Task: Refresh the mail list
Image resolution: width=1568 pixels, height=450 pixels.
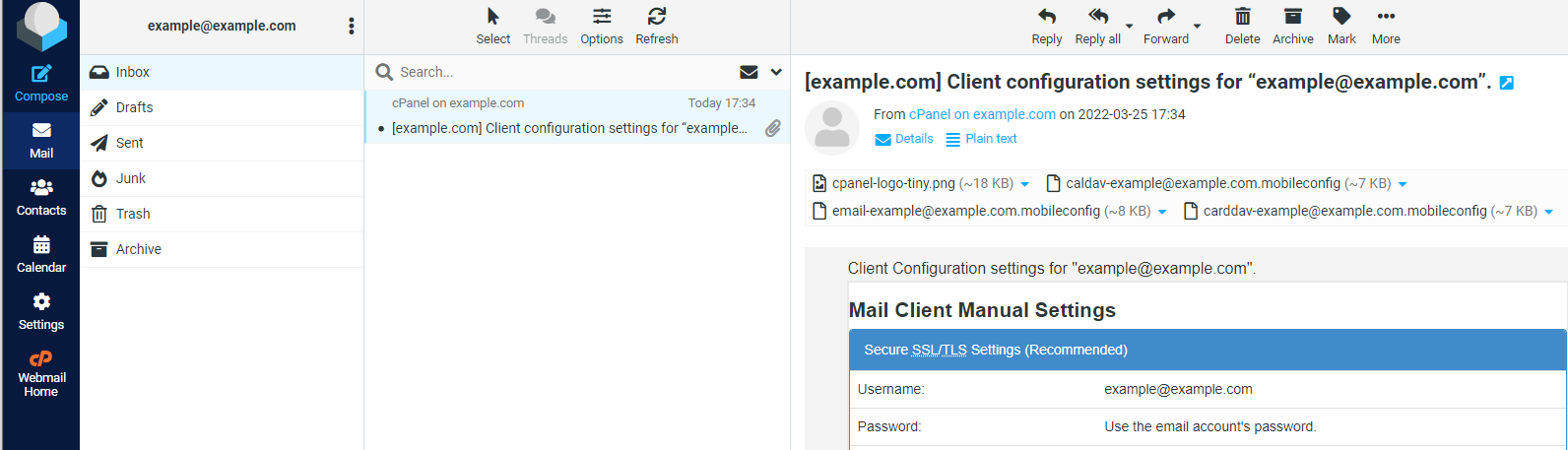Action: (x=657, y=27)
